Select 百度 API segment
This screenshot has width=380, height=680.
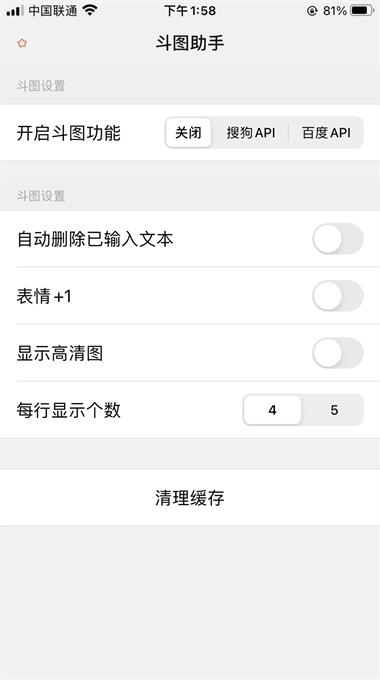click(x=326, y=133)
